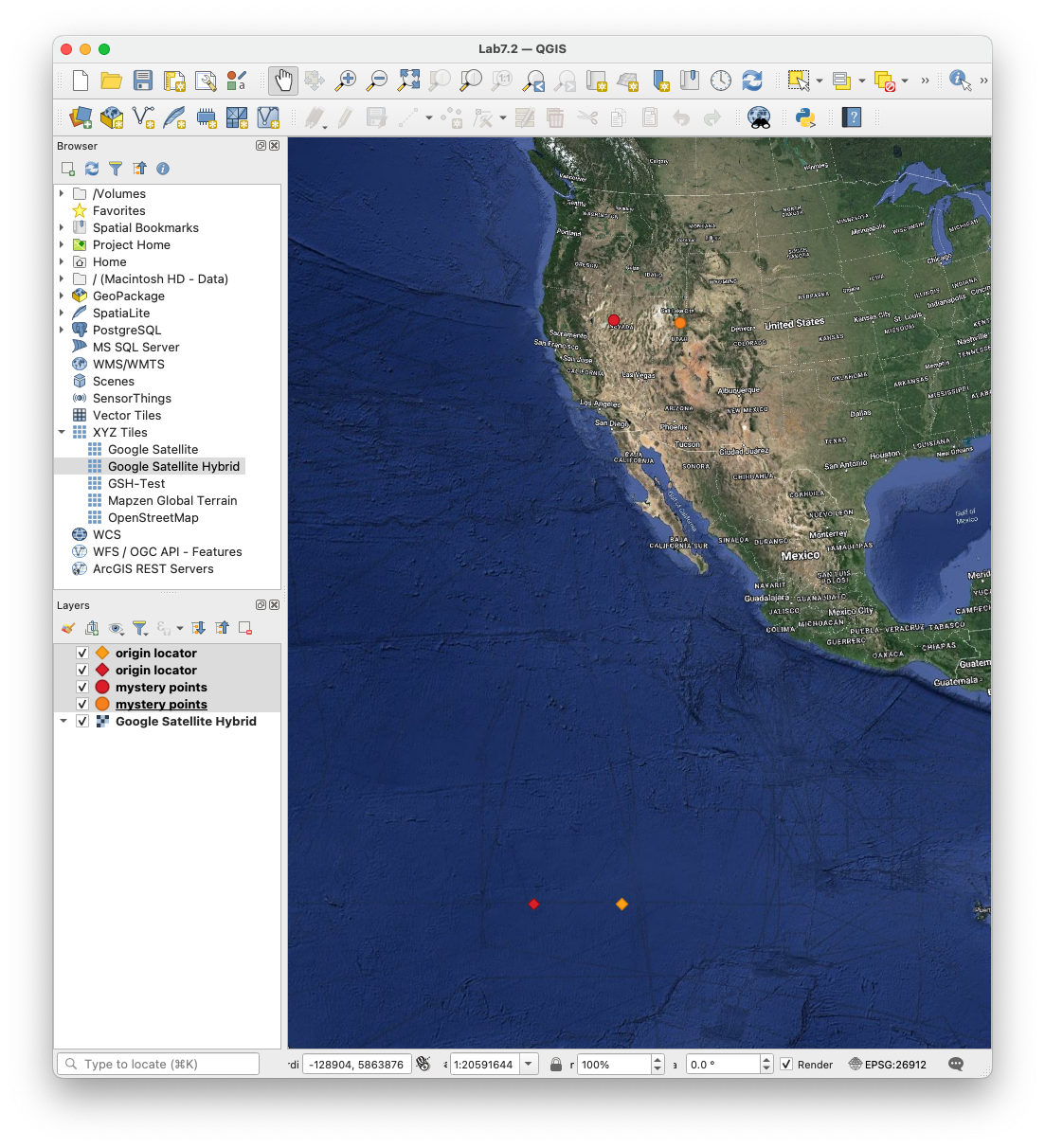This screenshot has width=1045, height=1148.
Task: Toggle red circle mystery points layer visibility
Action: pyautogui.click(x=82, y=687)
